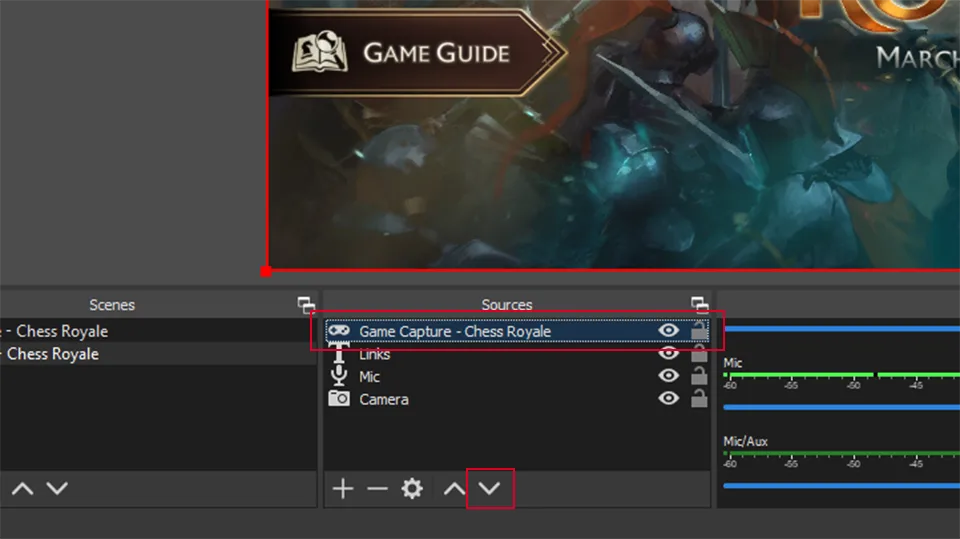The image size is (960, 539).
Task: Lock the Game Capture - Chess Royale source
Action: coord(699,330)
